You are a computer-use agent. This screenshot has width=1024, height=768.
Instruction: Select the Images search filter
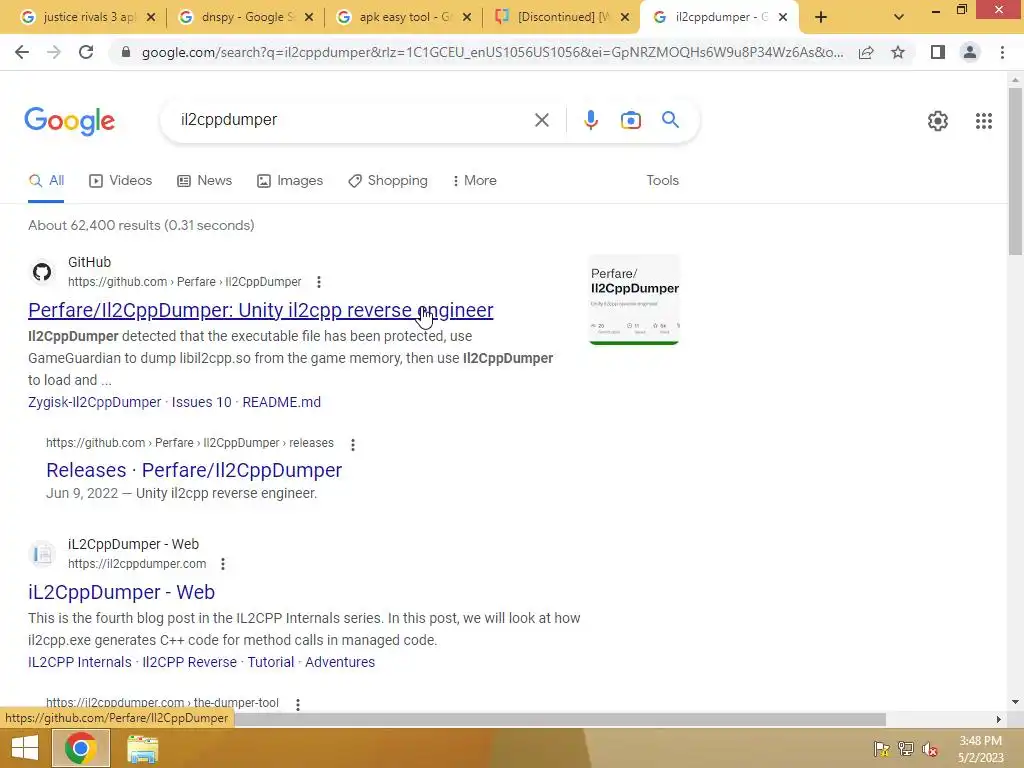coord(290,180)
